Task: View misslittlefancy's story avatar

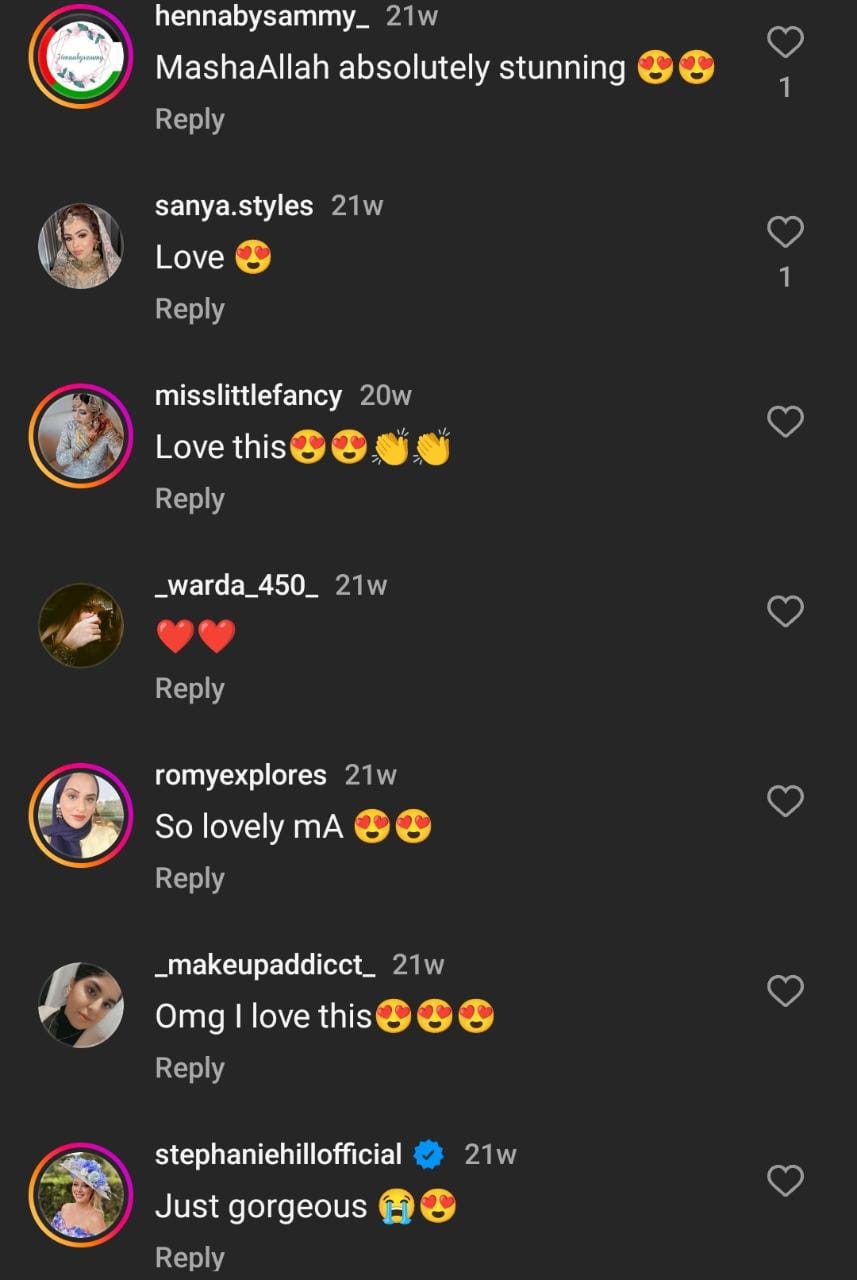Action: click(81, 436)
